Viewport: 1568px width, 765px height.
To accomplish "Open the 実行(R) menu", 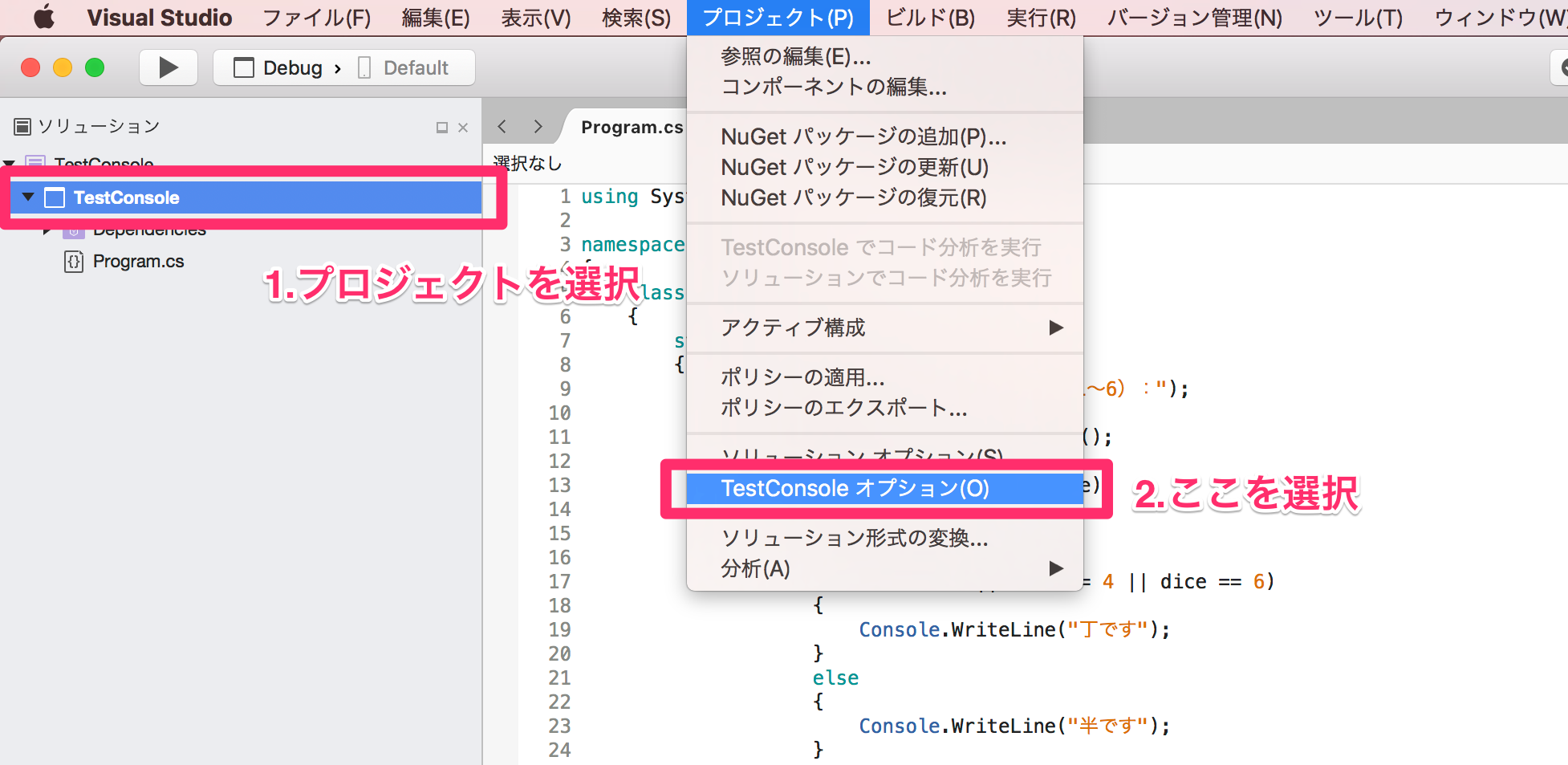I will pyautogui.click(x=1040, y=17).
